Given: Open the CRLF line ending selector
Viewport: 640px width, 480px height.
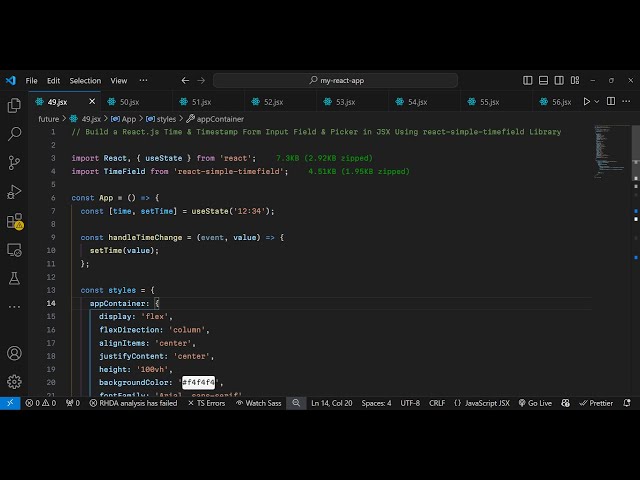Looking at the screenshot, I should point(437,403).
